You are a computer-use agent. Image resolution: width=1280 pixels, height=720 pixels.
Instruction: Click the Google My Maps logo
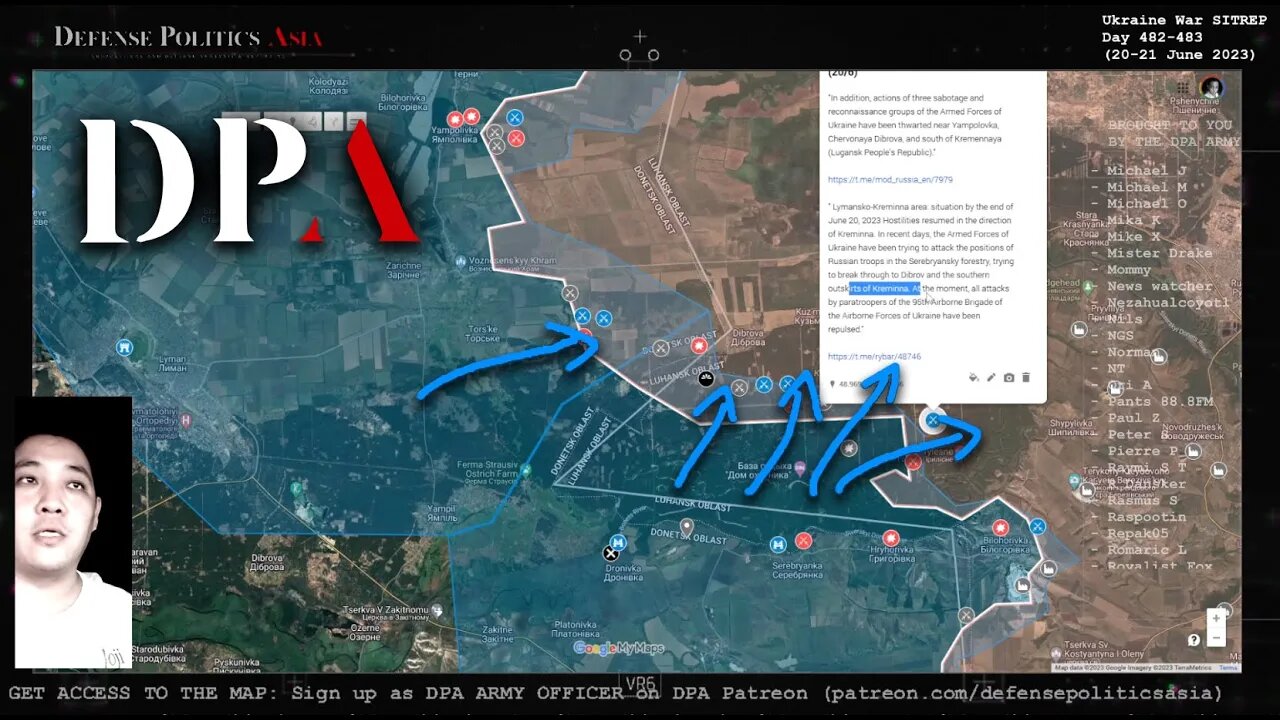pyautogui.click(x=620, y=648)
